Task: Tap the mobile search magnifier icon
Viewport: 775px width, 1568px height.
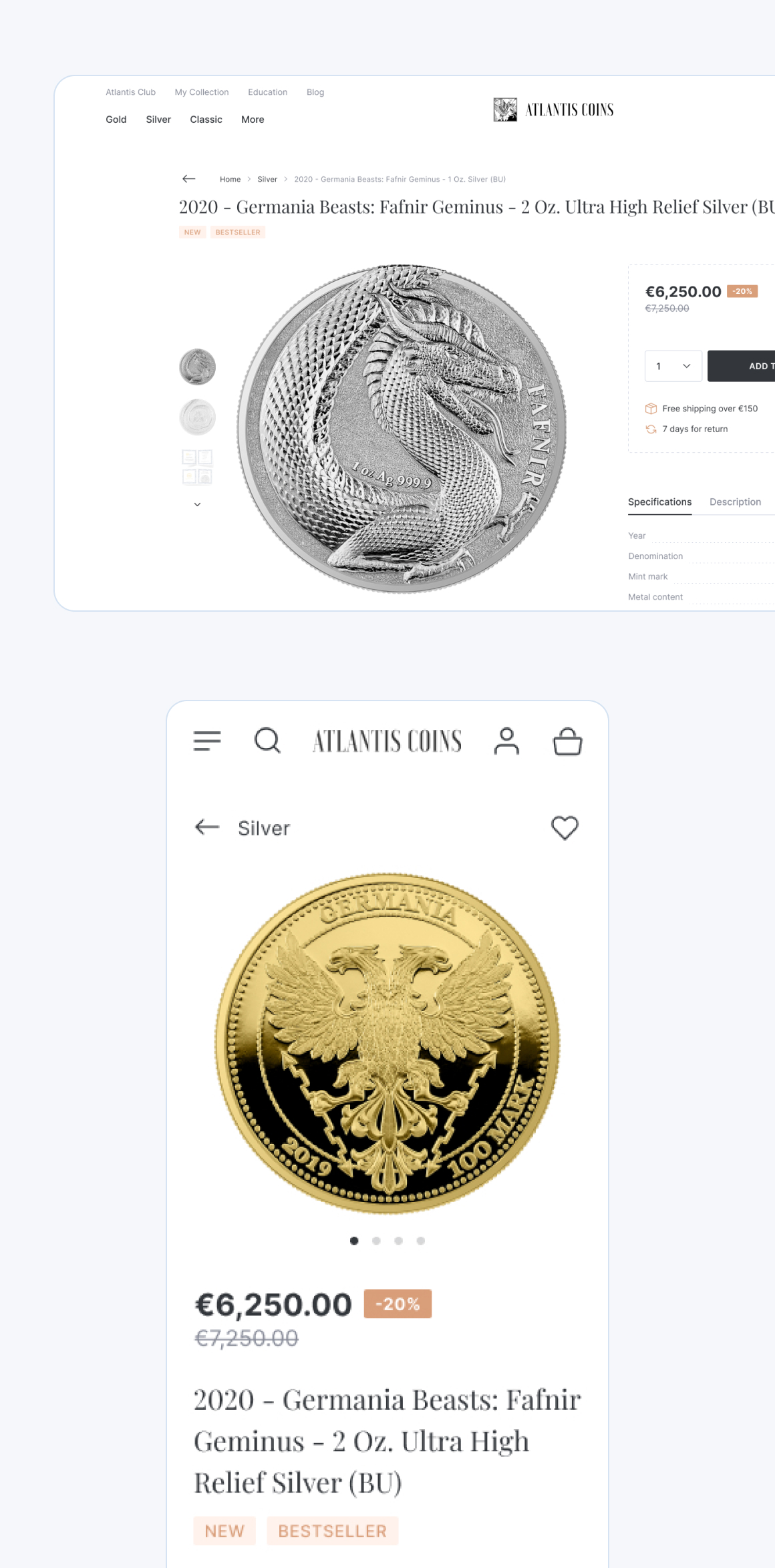Action: (267, 741)
